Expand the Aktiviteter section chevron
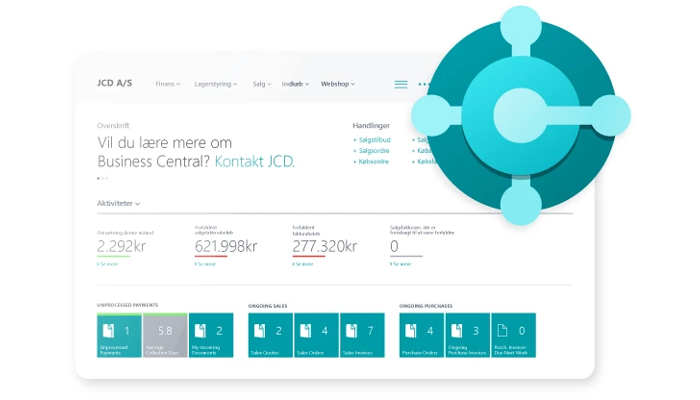The width and height of the screenshot is (700, 400). [x=138, y=204]
